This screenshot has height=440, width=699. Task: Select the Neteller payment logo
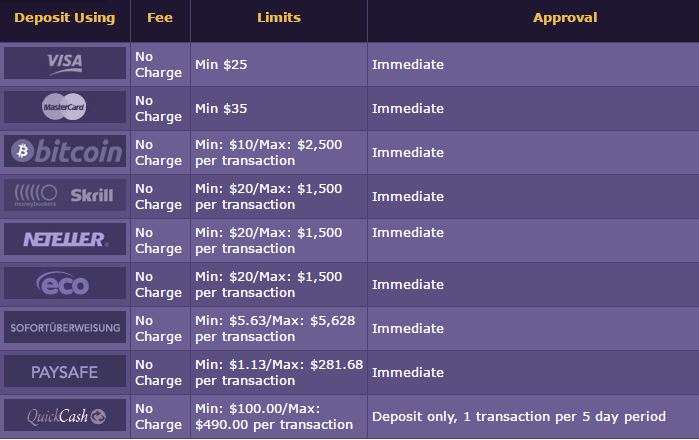click(65, 239)
